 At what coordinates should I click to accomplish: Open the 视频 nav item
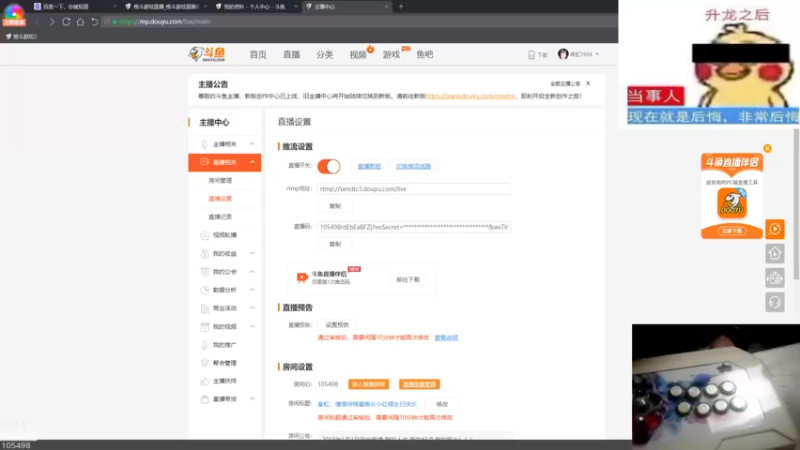coord(358,55)
